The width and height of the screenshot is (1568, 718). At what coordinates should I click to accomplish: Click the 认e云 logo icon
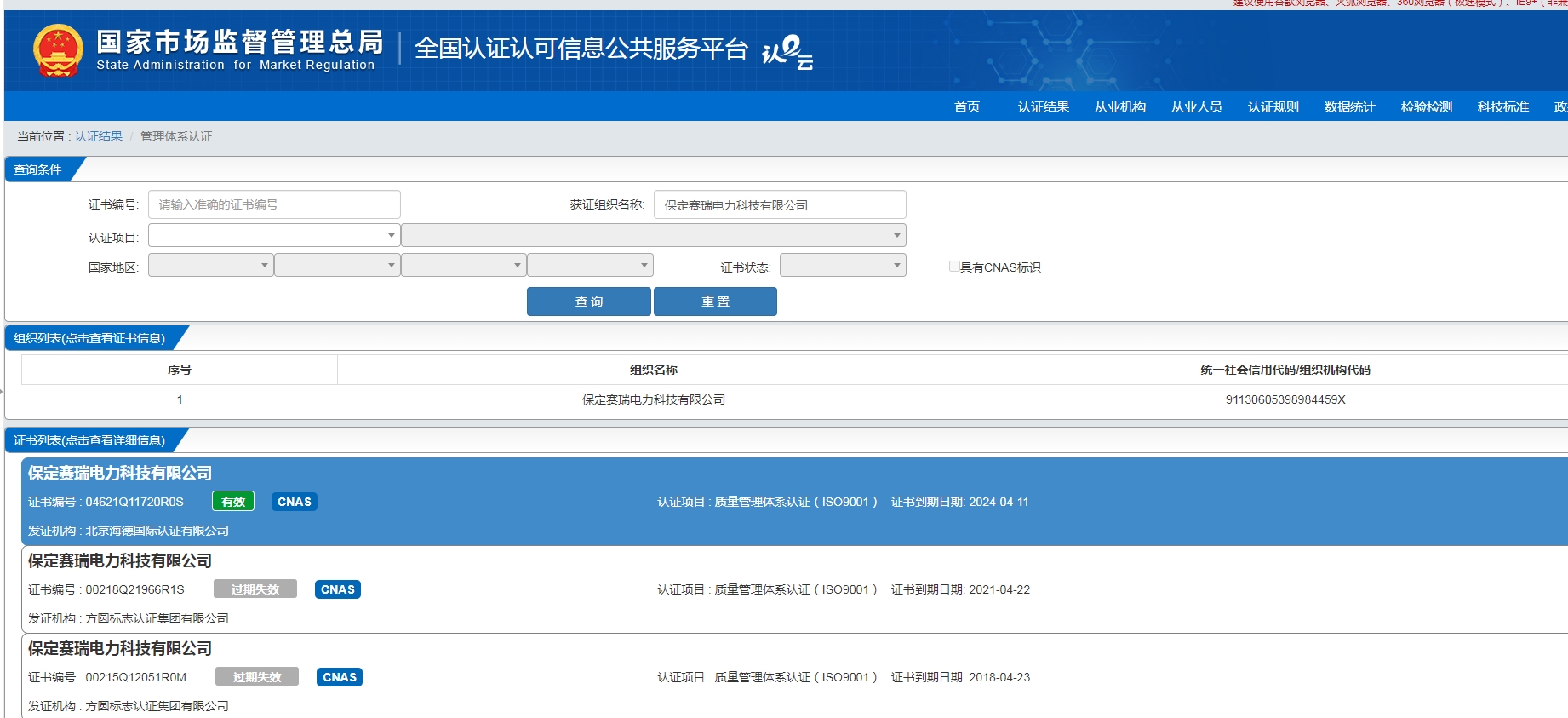pos(787,52)
